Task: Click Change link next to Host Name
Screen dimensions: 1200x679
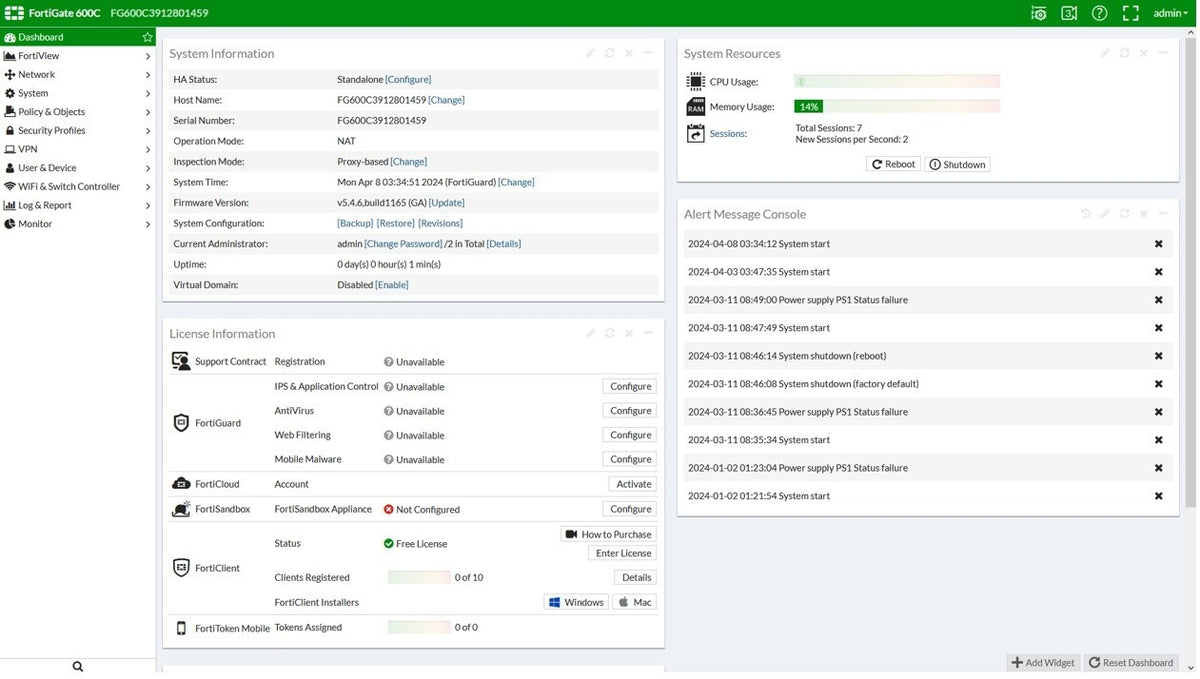Action: (446, 100)
